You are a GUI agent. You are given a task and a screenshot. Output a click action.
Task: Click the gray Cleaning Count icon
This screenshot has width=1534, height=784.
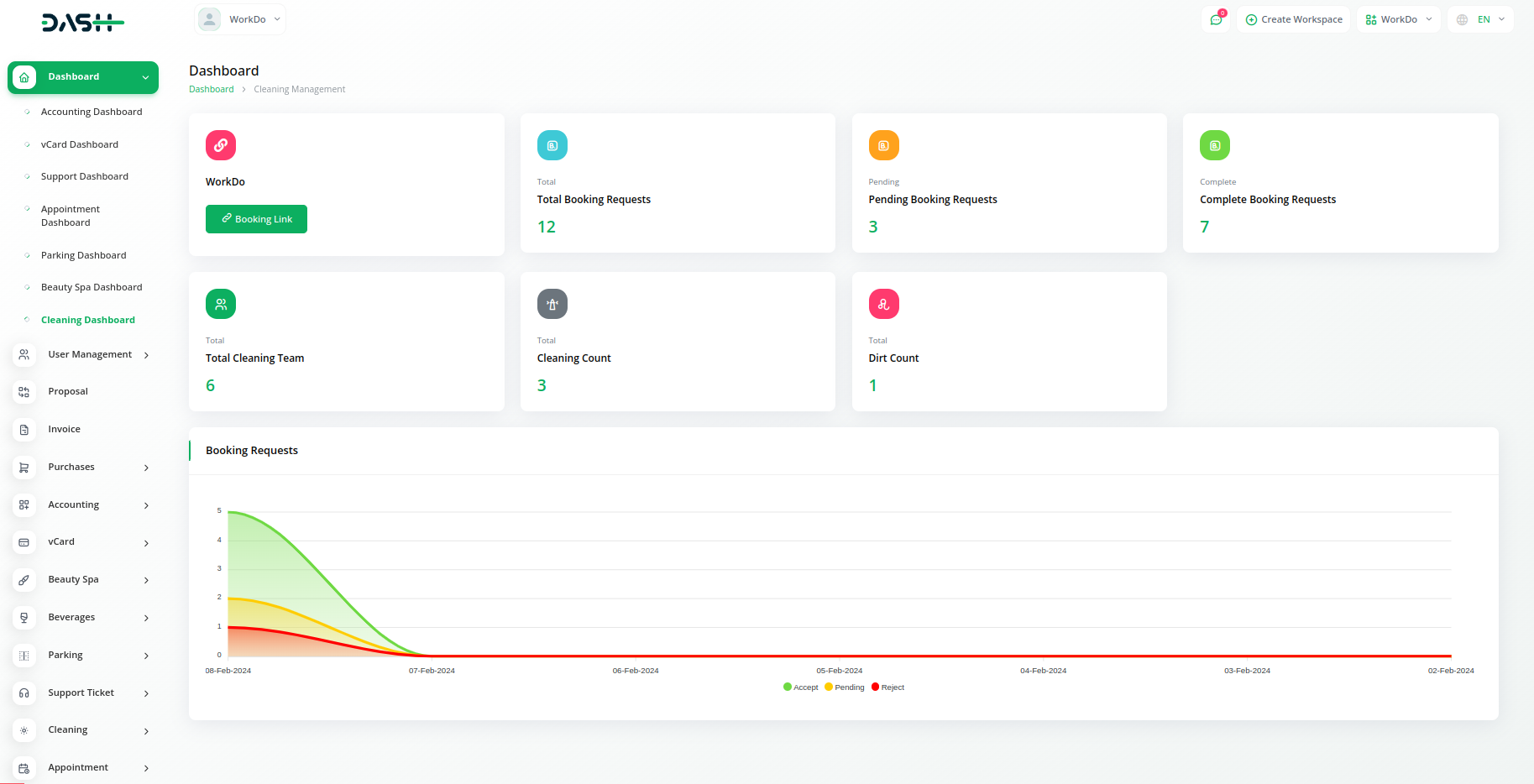tap(552, 304)
